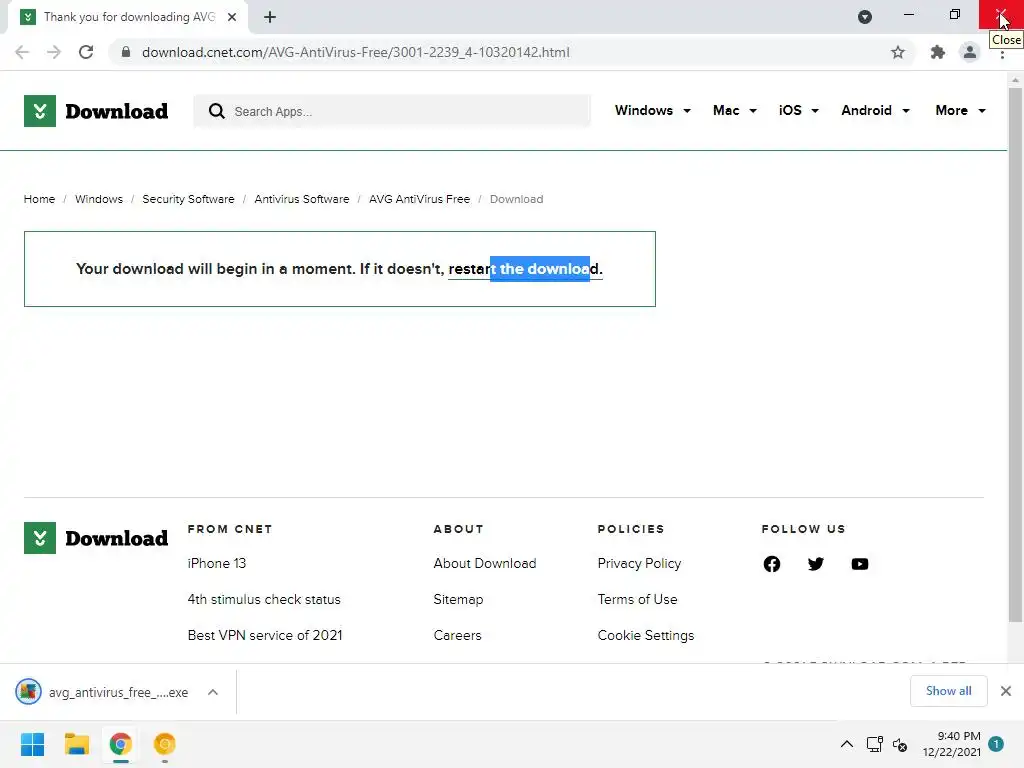
Task: Click the footer Download logo
Action: point(96,538)
